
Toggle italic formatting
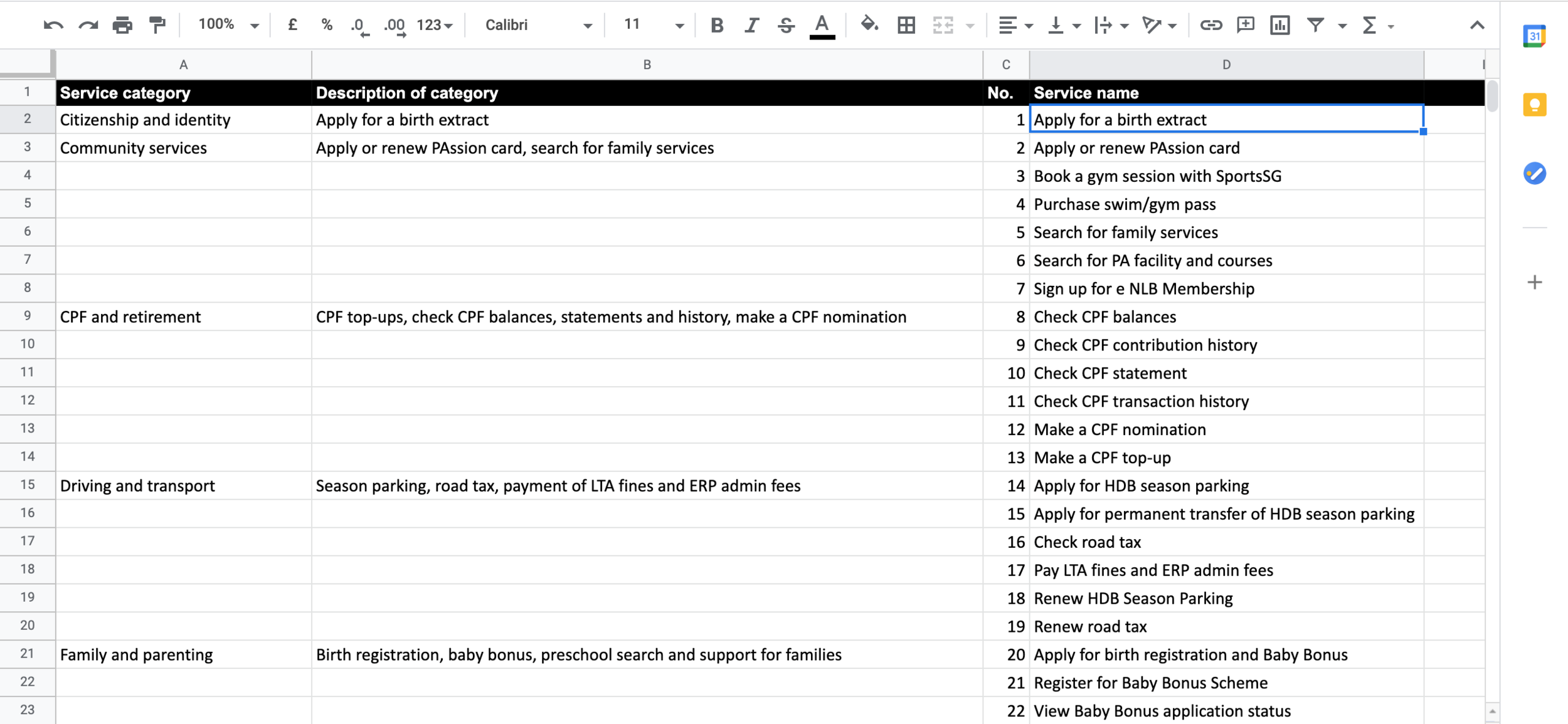[x=751, y=26]
